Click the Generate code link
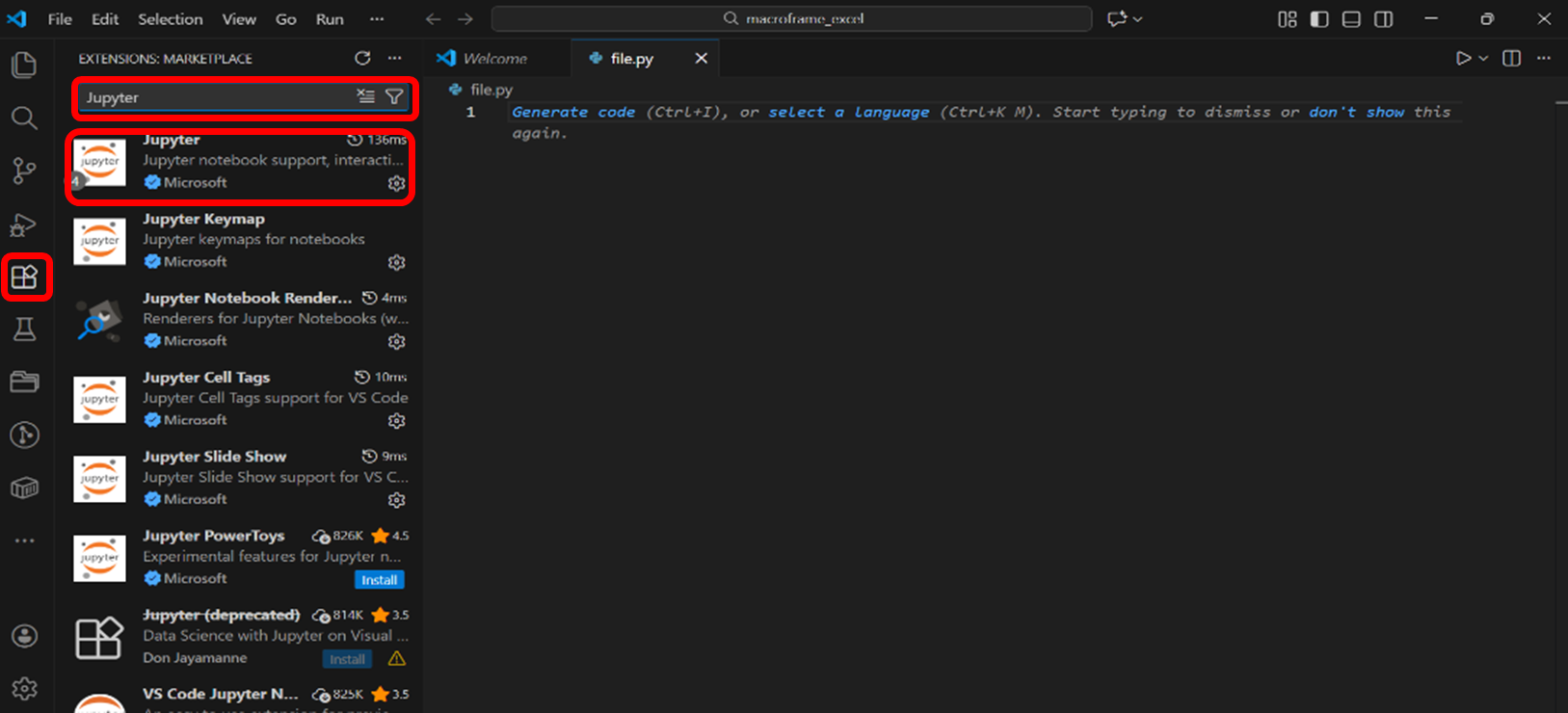The width and height of the screenshot is (1568, 713). click(573, 112)
